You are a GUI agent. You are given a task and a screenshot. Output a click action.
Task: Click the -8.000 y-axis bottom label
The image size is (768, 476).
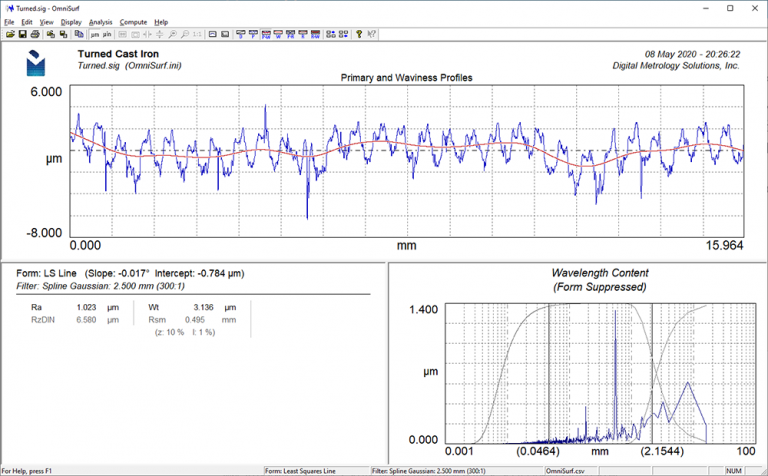click(44, 233)
